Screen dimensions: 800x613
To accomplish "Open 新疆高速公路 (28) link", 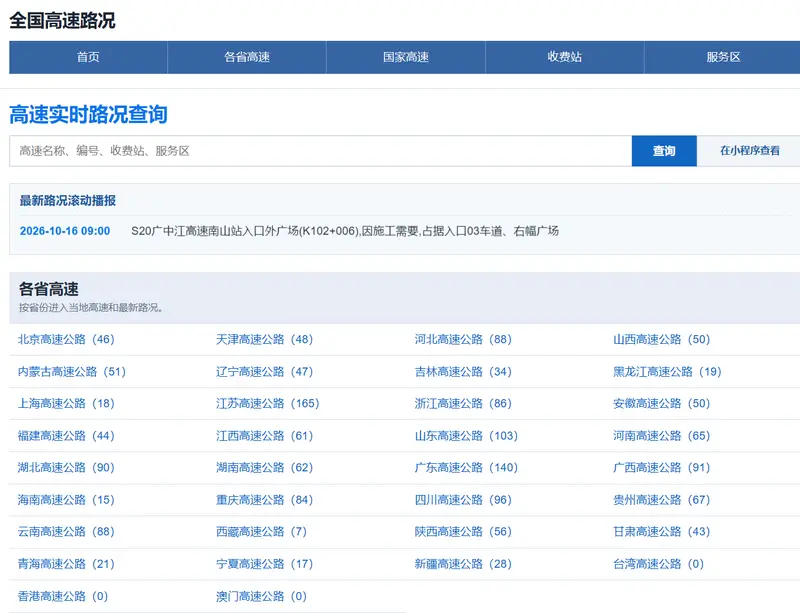I will pyautogui.click(x=463, y=564).
